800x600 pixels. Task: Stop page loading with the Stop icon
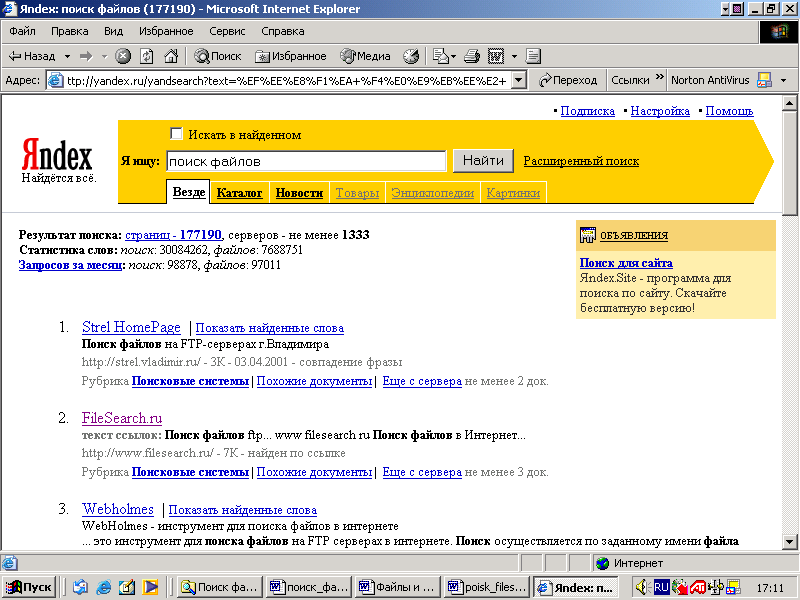pyautogui.click(x=122, y=56)
